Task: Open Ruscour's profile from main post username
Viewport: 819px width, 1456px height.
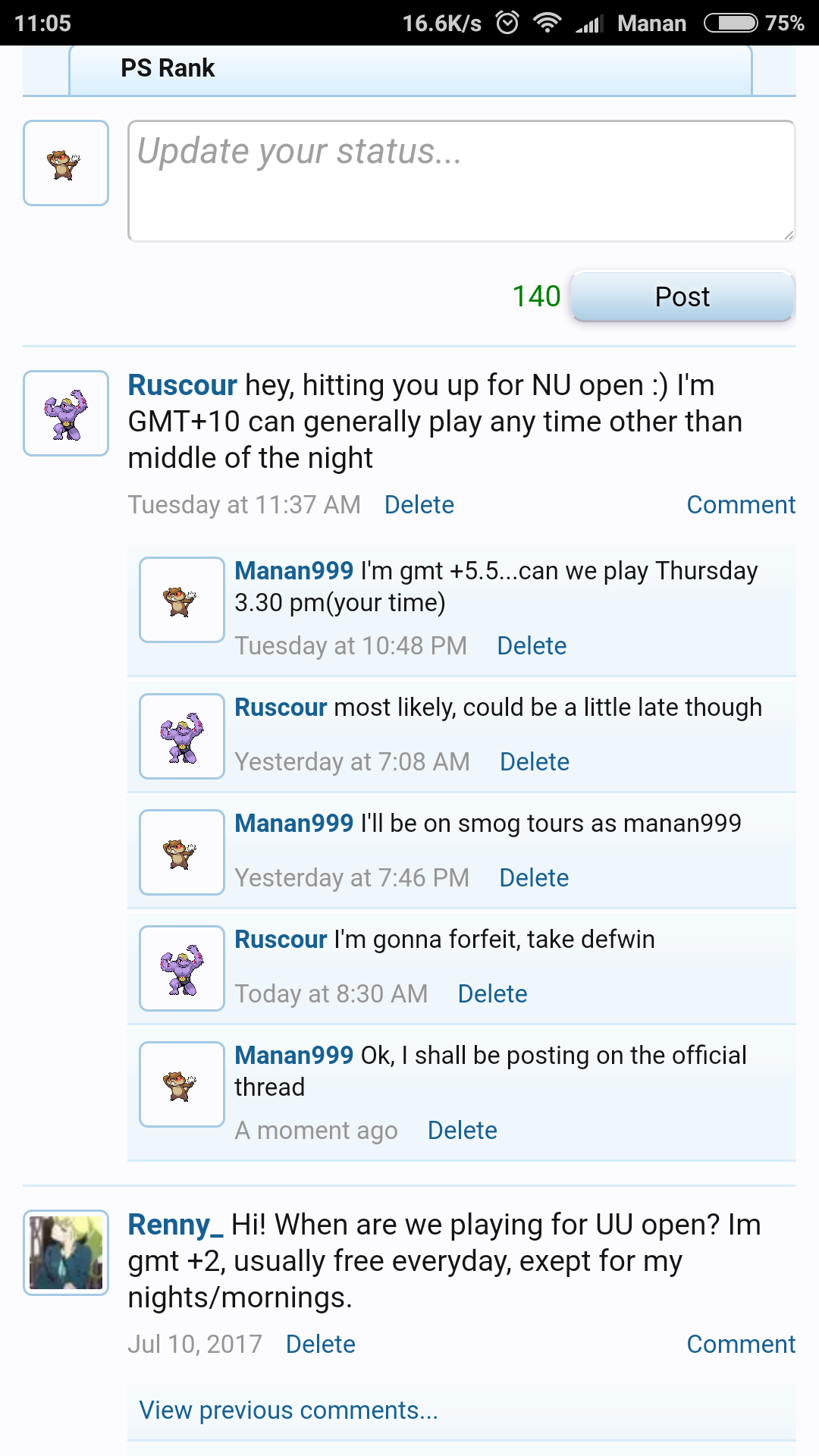Action: point(182,385)
